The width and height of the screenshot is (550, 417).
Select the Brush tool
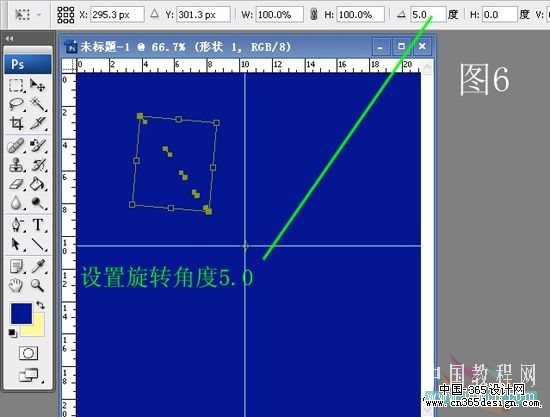coord(37,146)
